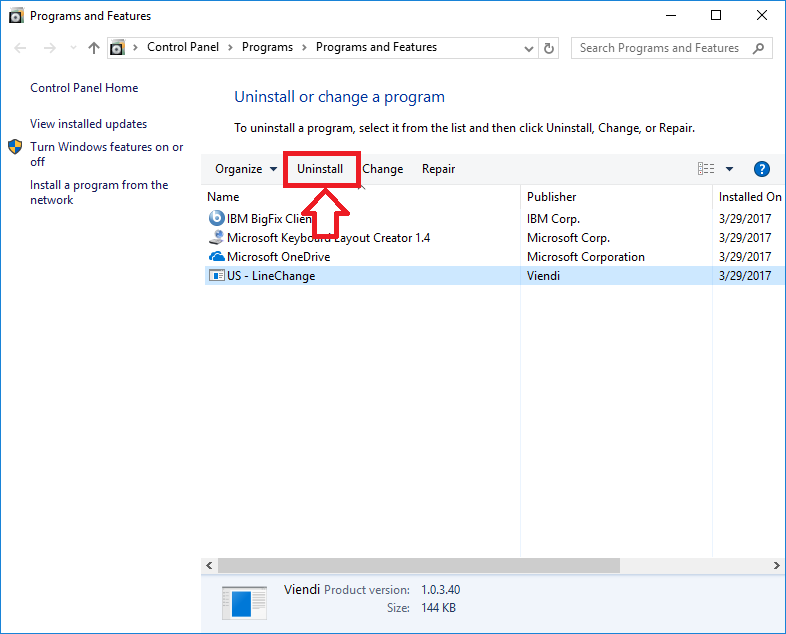
Task: Select Microsoft OneDrive cloud icon
Action: pos(216,256)
